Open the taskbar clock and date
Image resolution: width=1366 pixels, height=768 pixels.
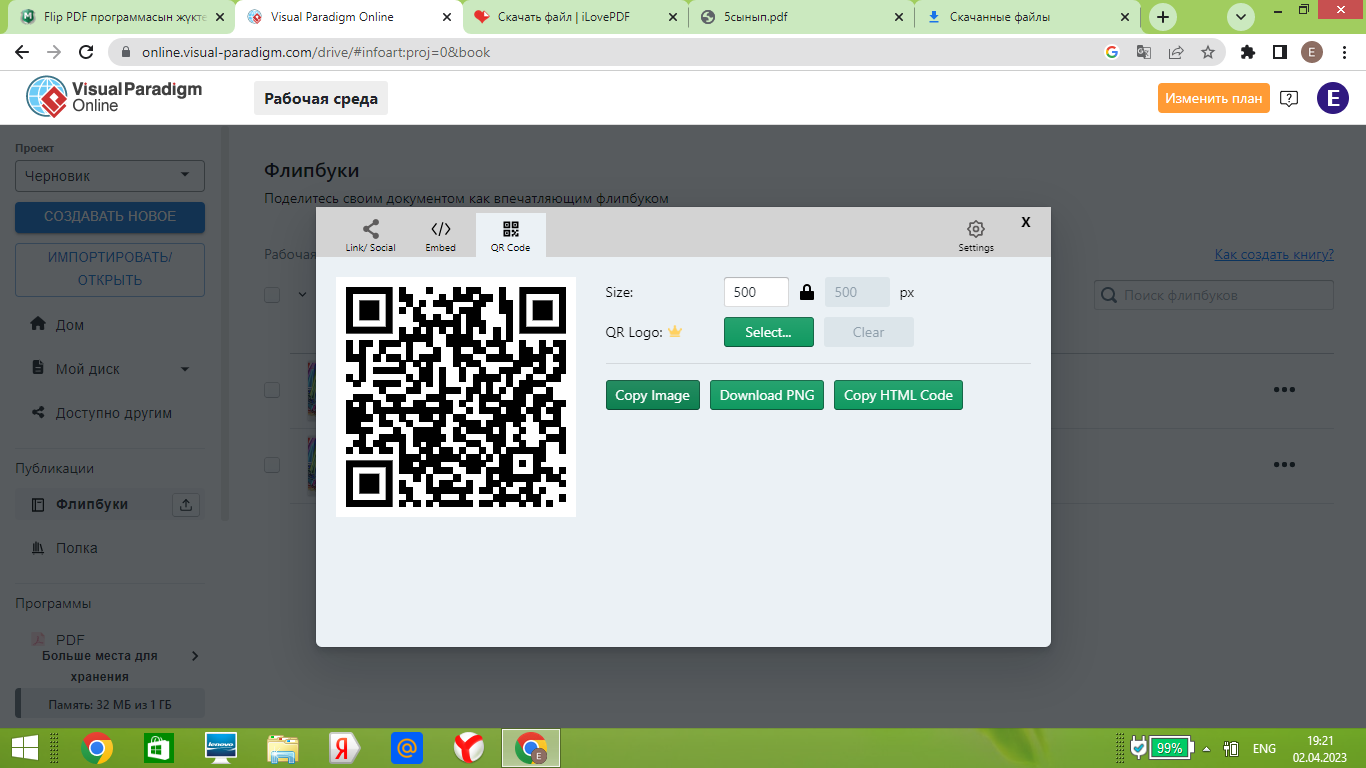(1321, 748)
